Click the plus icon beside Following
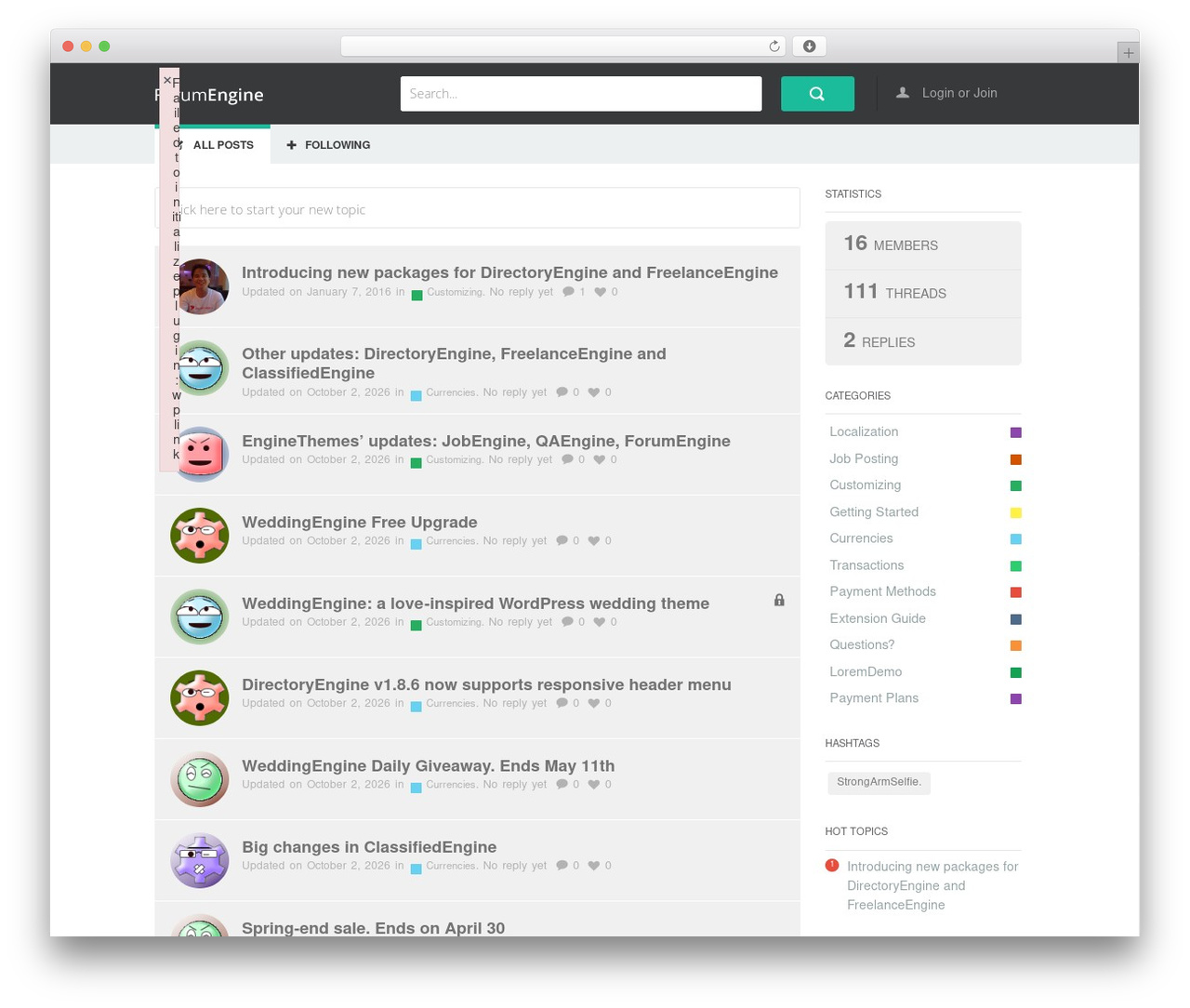 tap(292, 145)
